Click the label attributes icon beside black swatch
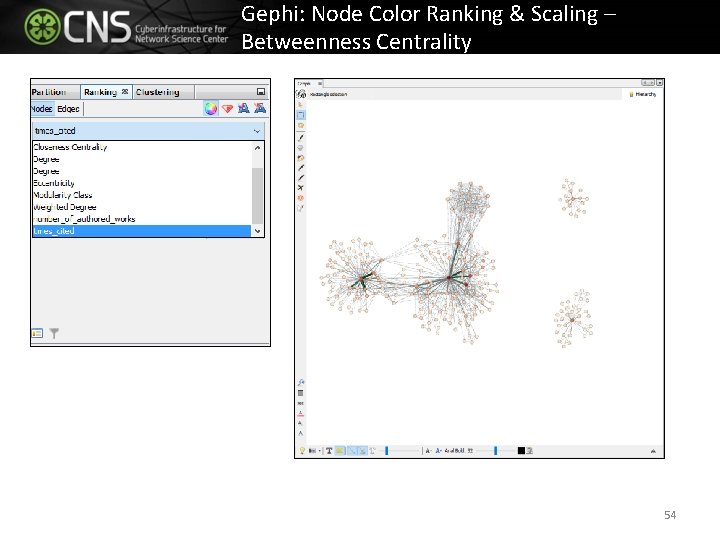 point(529,451)
